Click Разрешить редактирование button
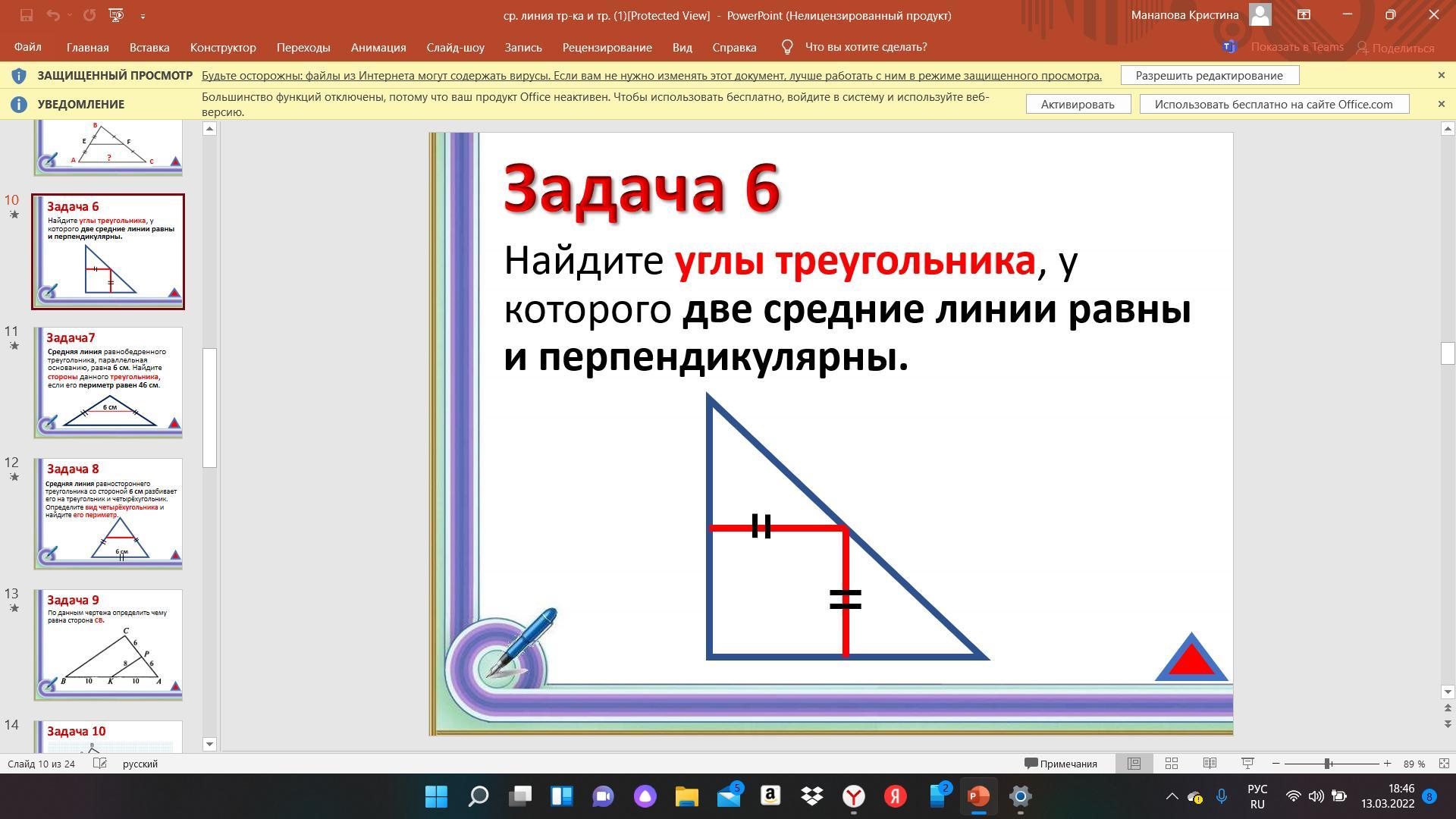This screenshot has width=1456, height=819. pyautogui.click(x=1209, y=75)
